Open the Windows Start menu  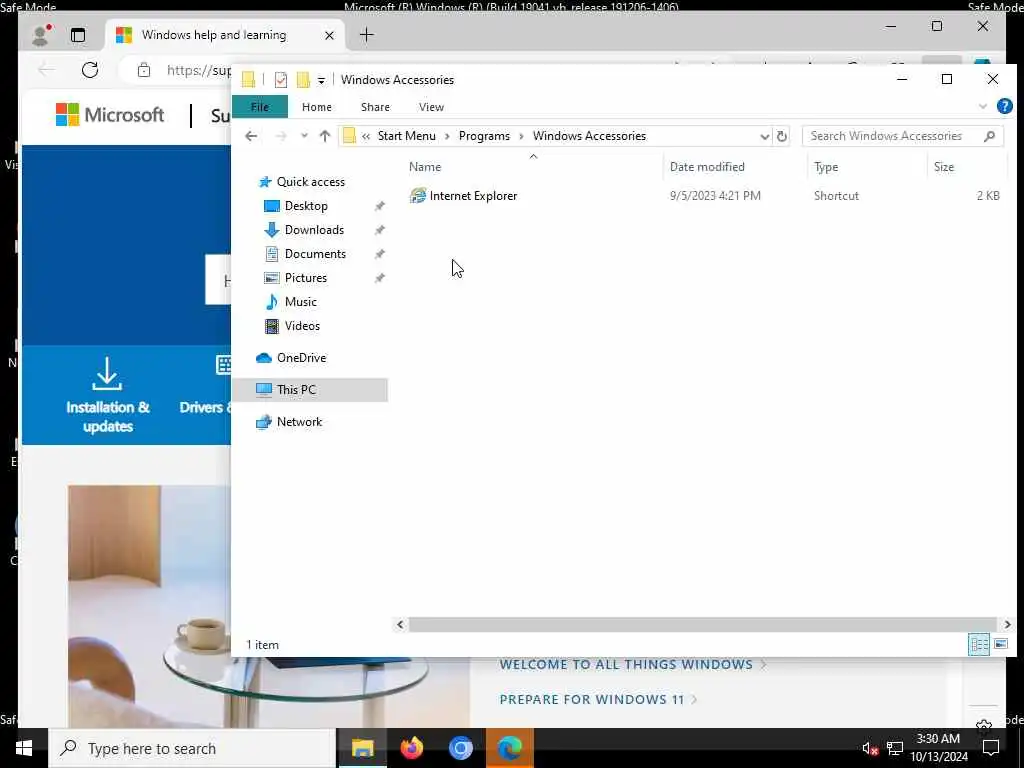tap(24, 748)
